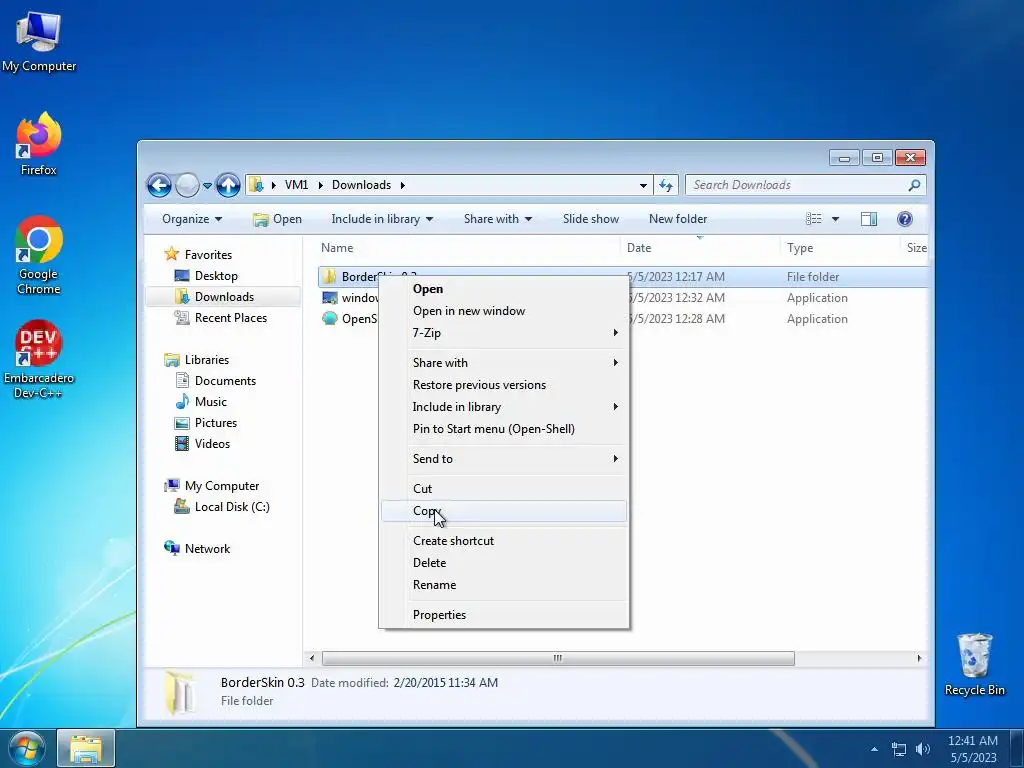Image resolution: width=1024 pixels, height=768 pixels.
Task: Open My Computer desktop icon
Action: tap(39, 41)
